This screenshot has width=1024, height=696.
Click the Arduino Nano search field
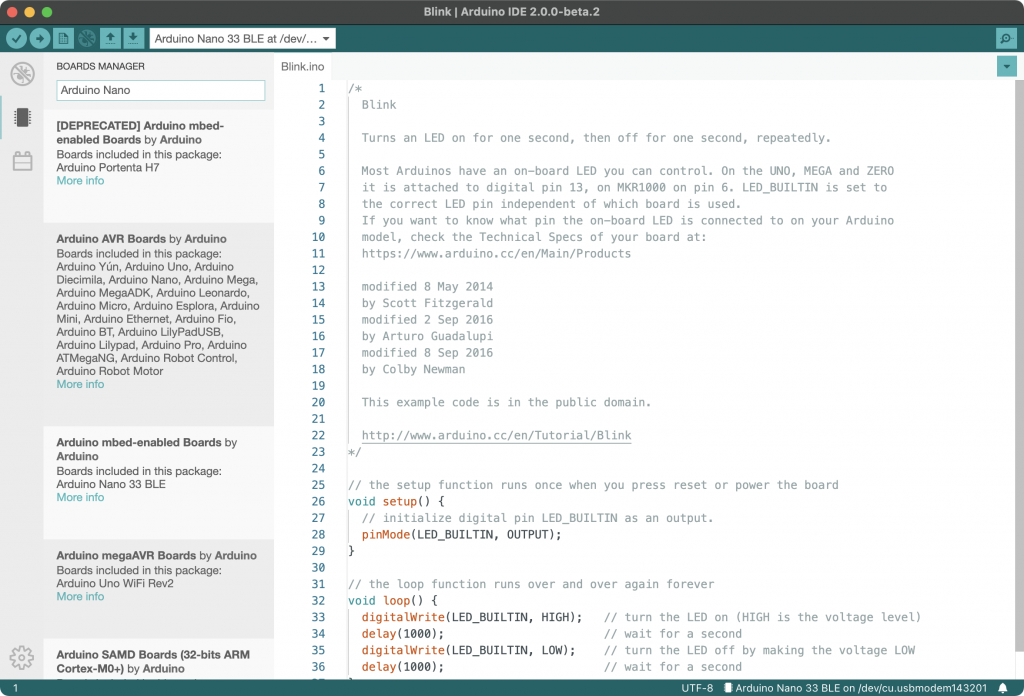pos(160,90)
